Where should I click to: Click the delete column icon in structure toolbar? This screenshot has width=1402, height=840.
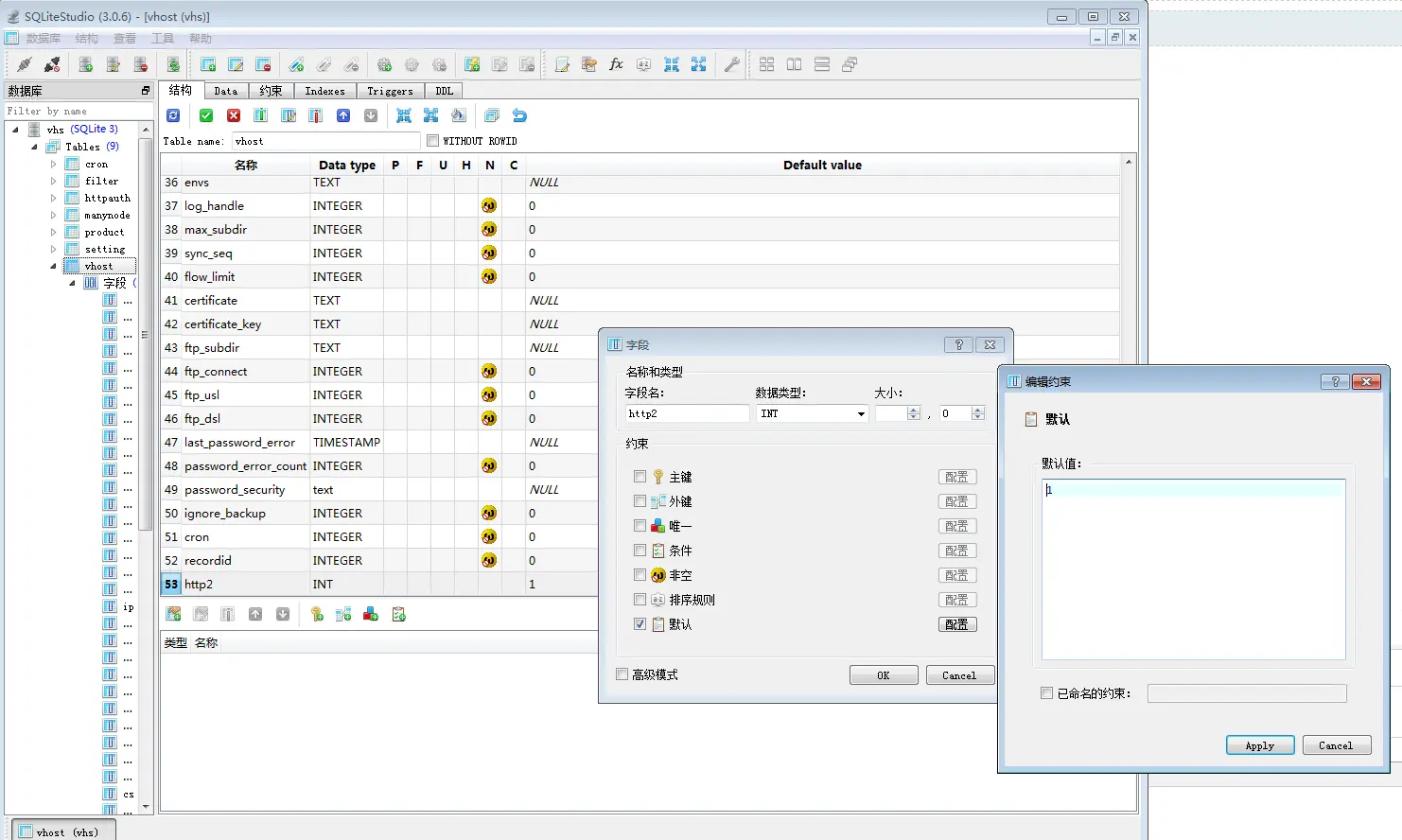(x=316, y=115)
